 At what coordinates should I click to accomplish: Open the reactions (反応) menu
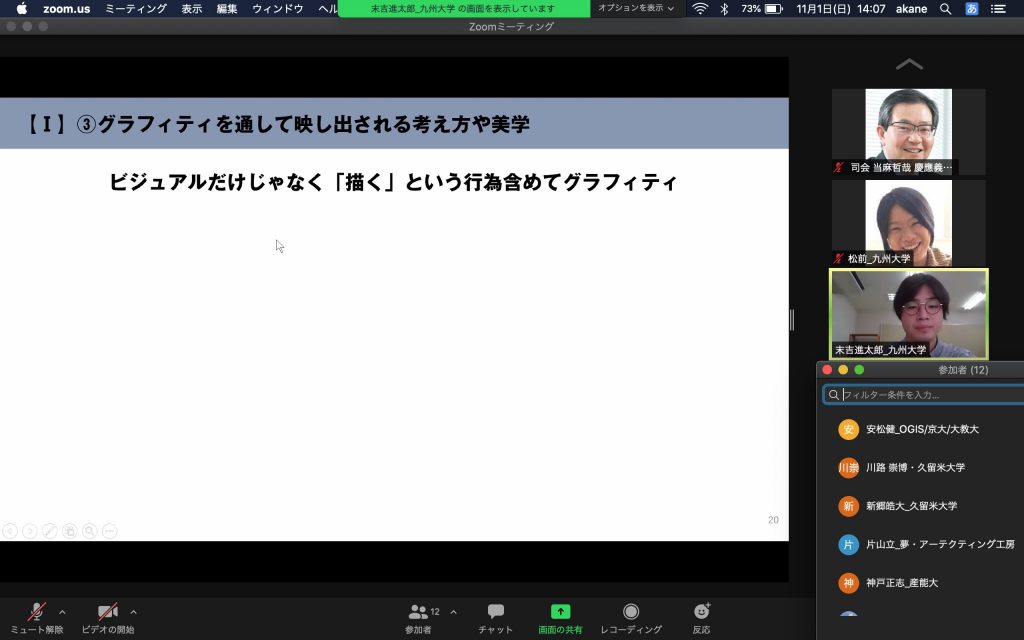coord(701,612)
